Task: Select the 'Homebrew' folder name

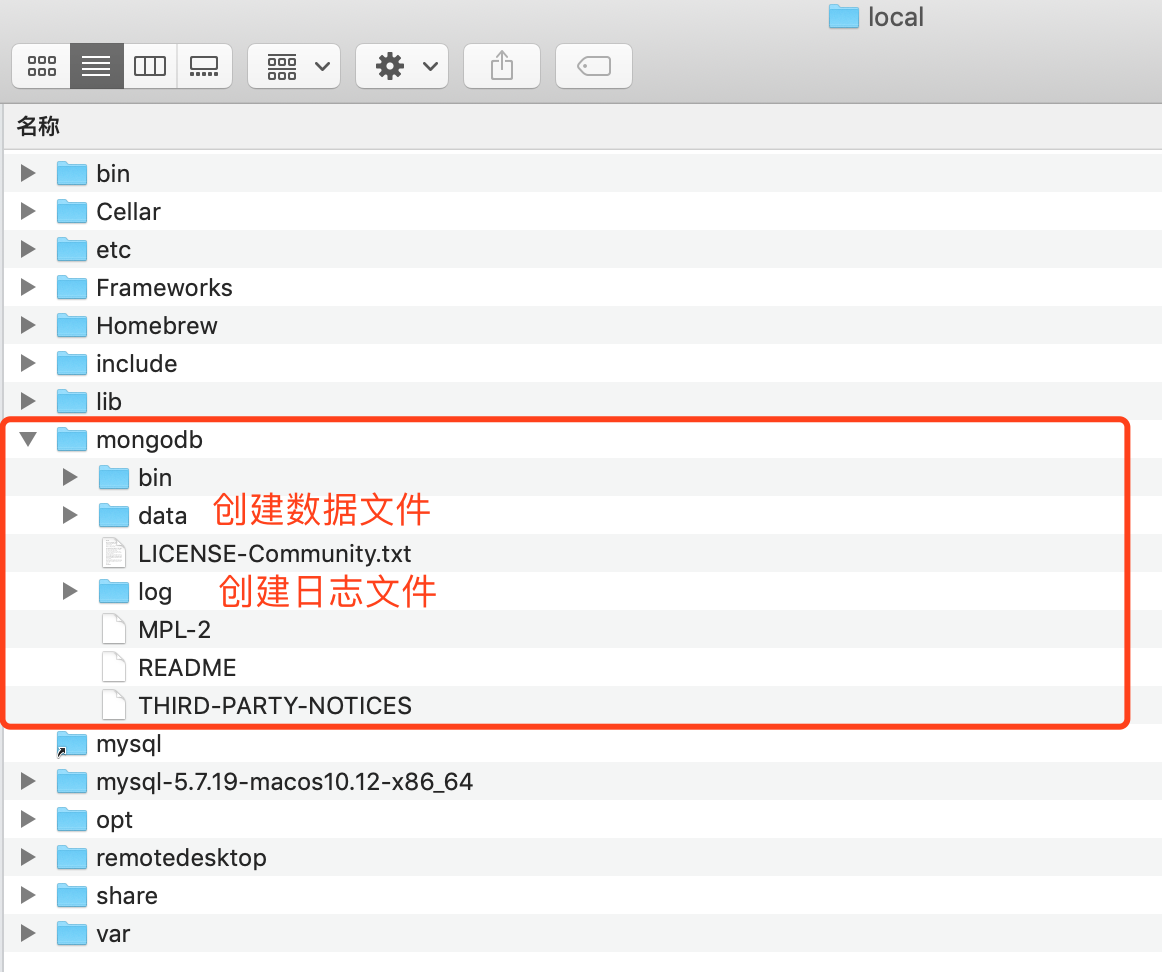Action: tap(157, 325)
